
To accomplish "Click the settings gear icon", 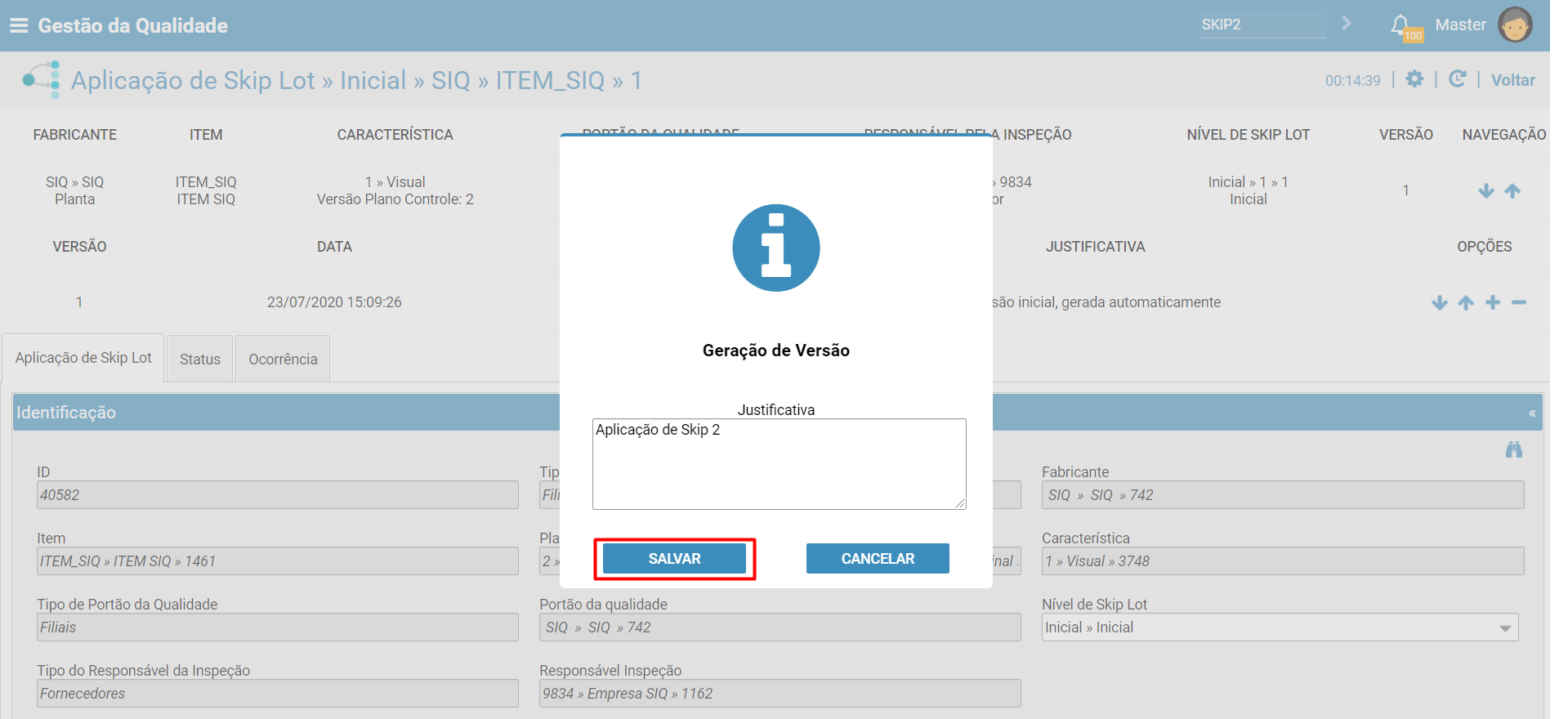I will click(x=1414, y=79).
